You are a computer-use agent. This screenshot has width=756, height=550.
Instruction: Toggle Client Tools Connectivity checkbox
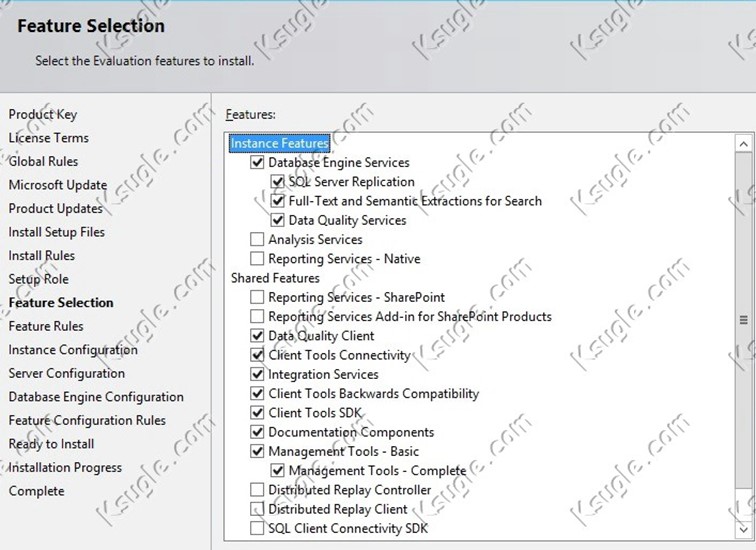click(257, 355)
